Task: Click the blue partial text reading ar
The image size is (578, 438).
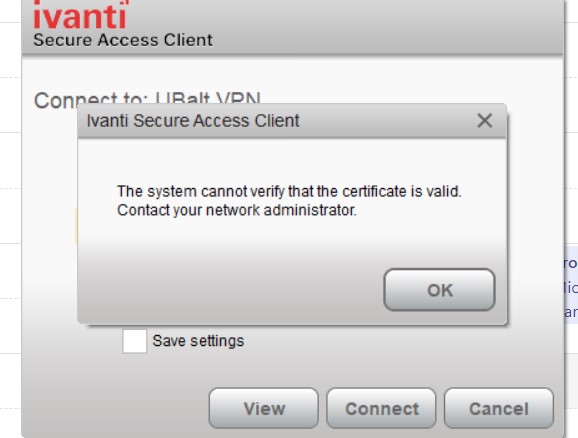Action: tap(571, 312)
